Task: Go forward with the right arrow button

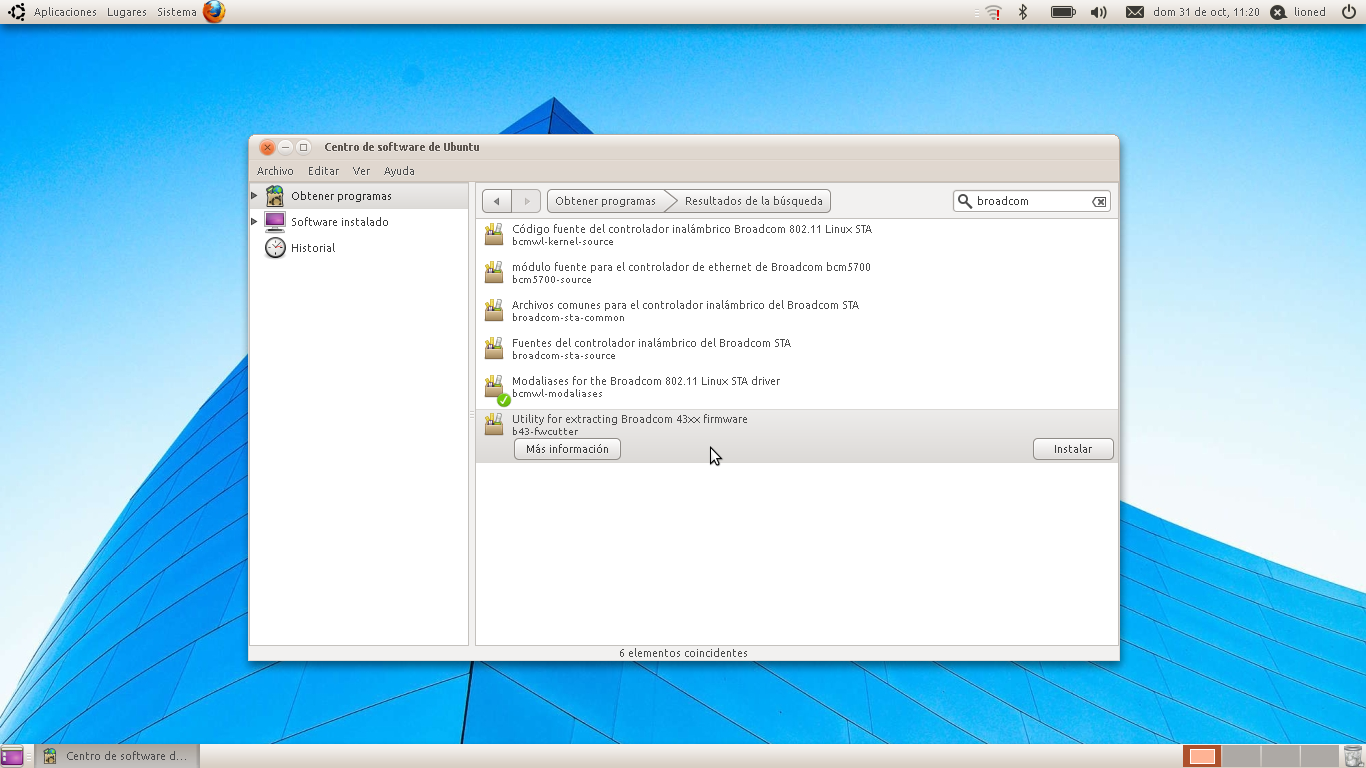Action: (x=527, y=201)
